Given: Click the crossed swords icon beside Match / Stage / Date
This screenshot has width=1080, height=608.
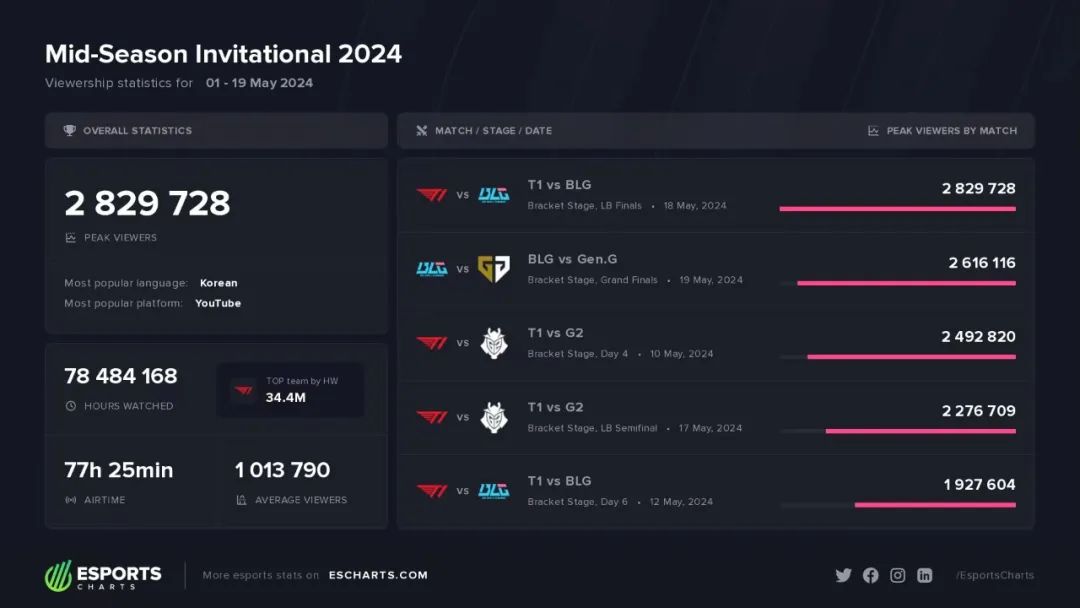Looking at the screenshot, I should pos(422,131).
